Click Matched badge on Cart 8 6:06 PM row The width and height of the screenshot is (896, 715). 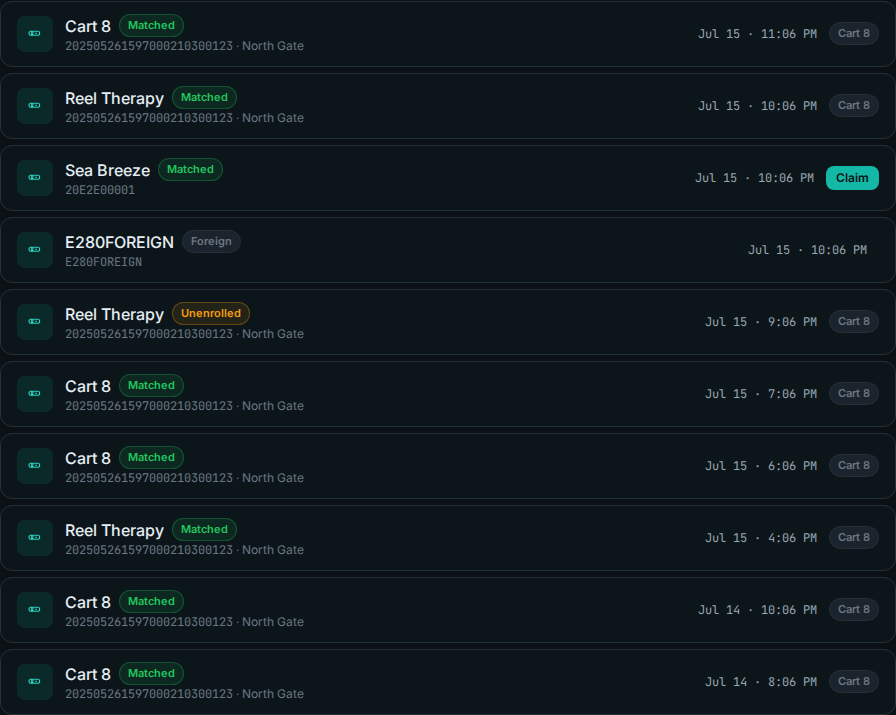151,458
